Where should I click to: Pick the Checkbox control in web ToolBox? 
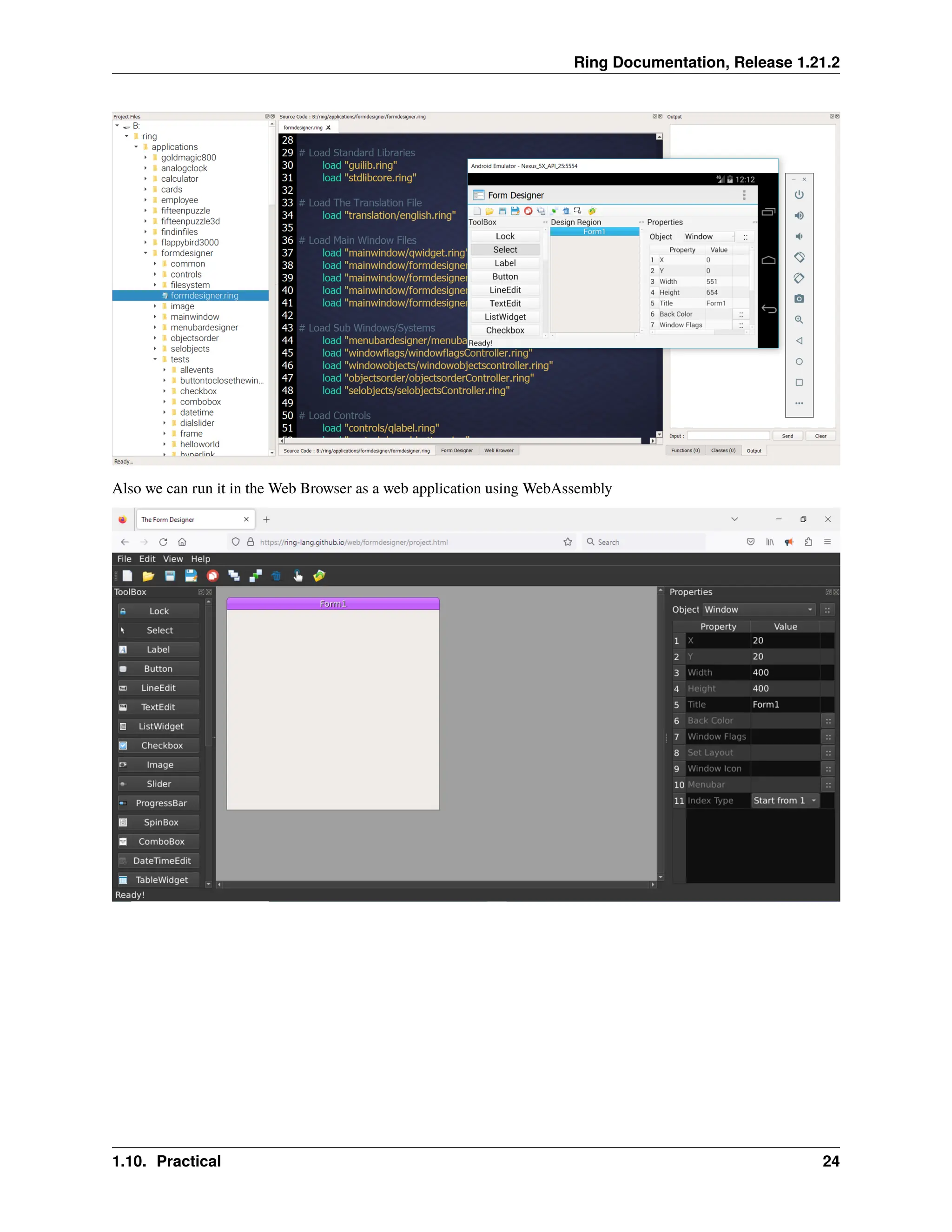(159, 746)
